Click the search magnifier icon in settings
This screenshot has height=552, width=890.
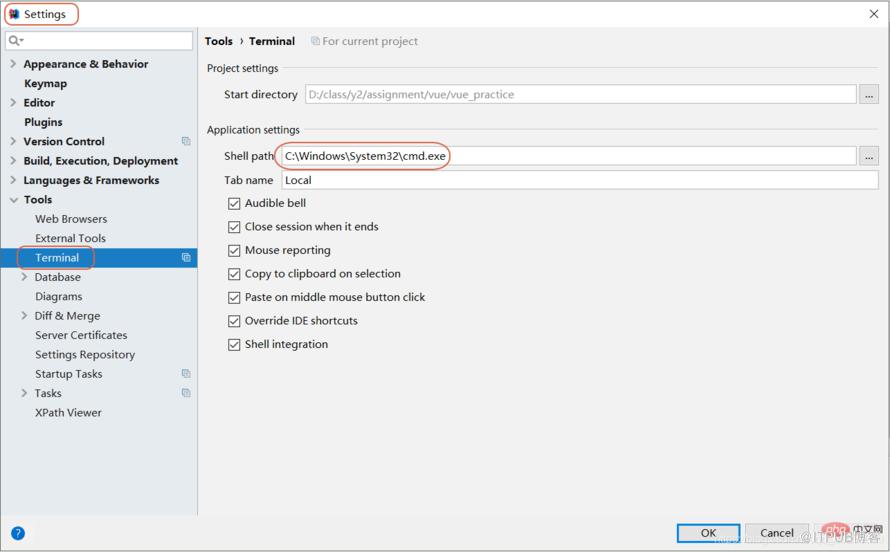pyautogui.click(x=15, y=40)
